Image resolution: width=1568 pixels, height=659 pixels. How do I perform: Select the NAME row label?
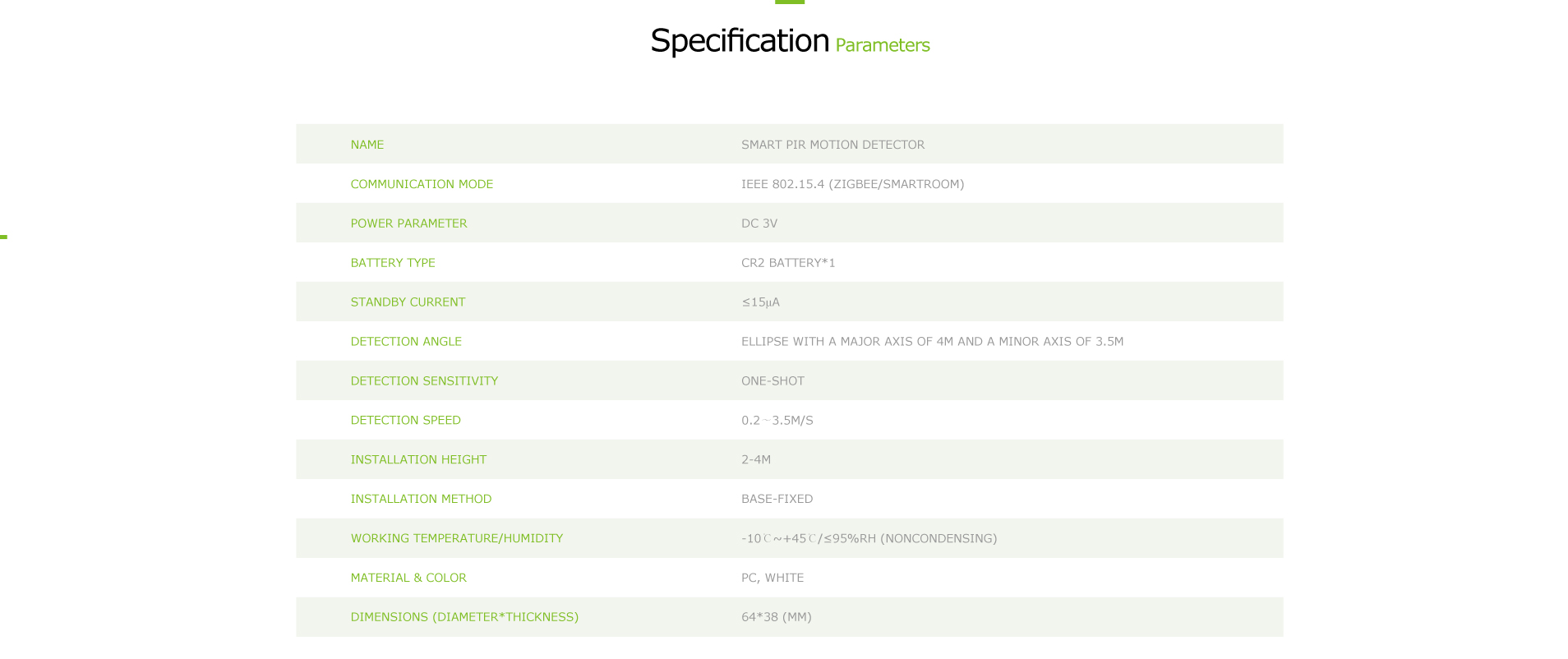(x=367, y=145)
